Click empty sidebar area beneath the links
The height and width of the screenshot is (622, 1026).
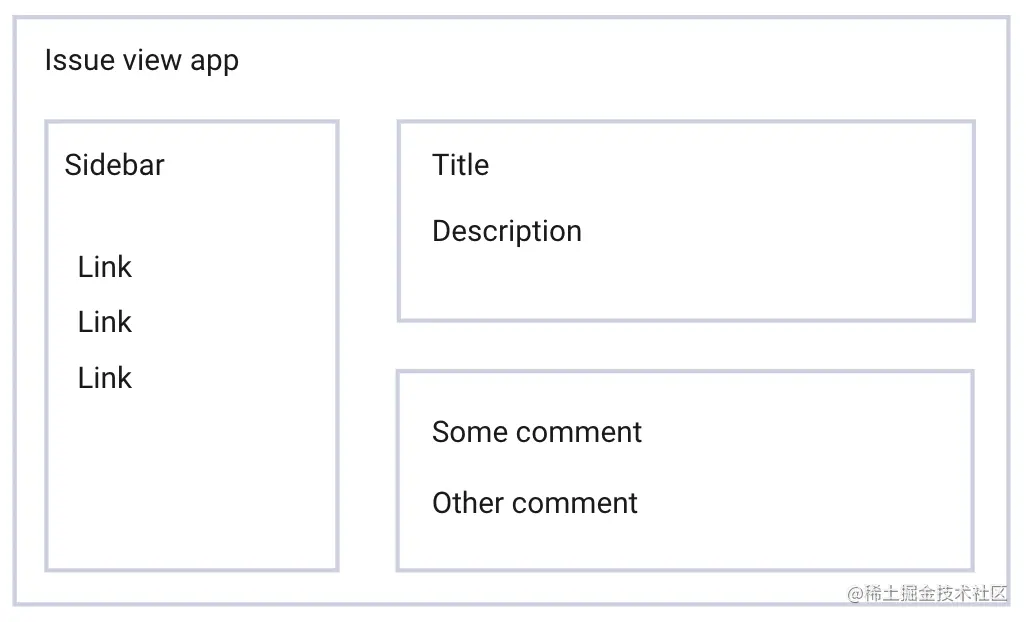[x=192, y=484]
